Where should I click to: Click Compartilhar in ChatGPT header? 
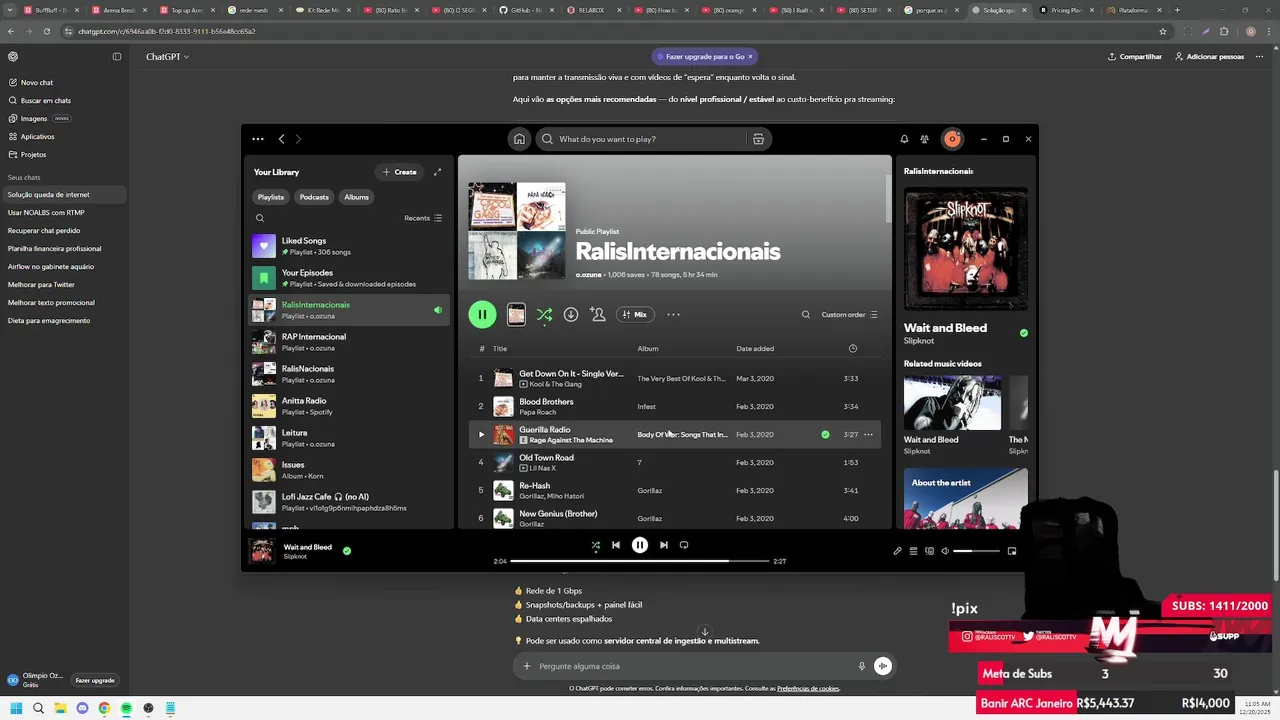click(x=1135, y=57)
